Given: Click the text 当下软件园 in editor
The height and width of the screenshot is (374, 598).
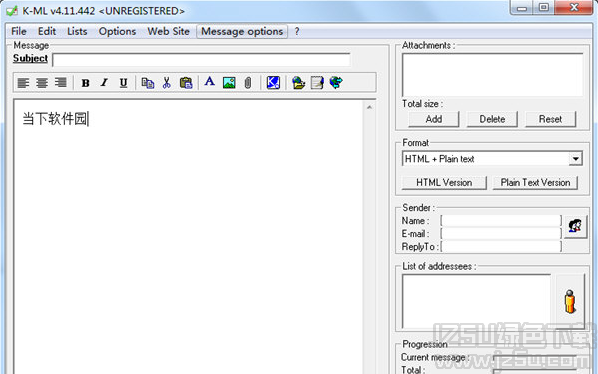Looking at the screenshot, I should click(55, 119).
